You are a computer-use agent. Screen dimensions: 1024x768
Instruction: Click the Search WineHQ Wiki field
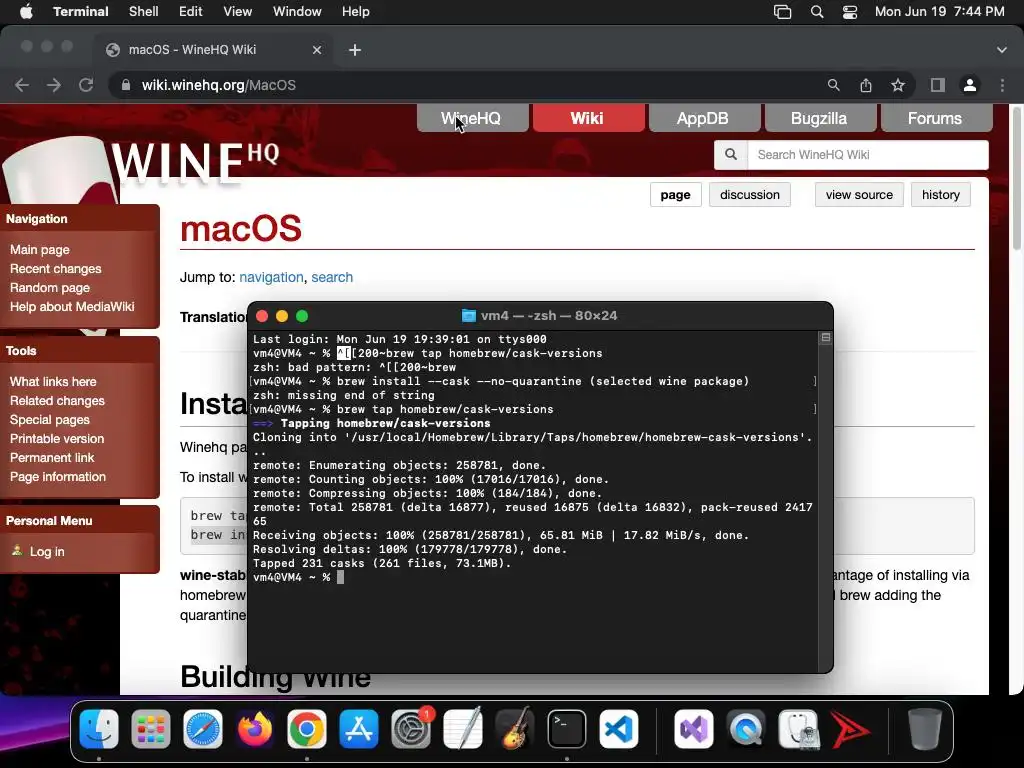pos(867,155)
